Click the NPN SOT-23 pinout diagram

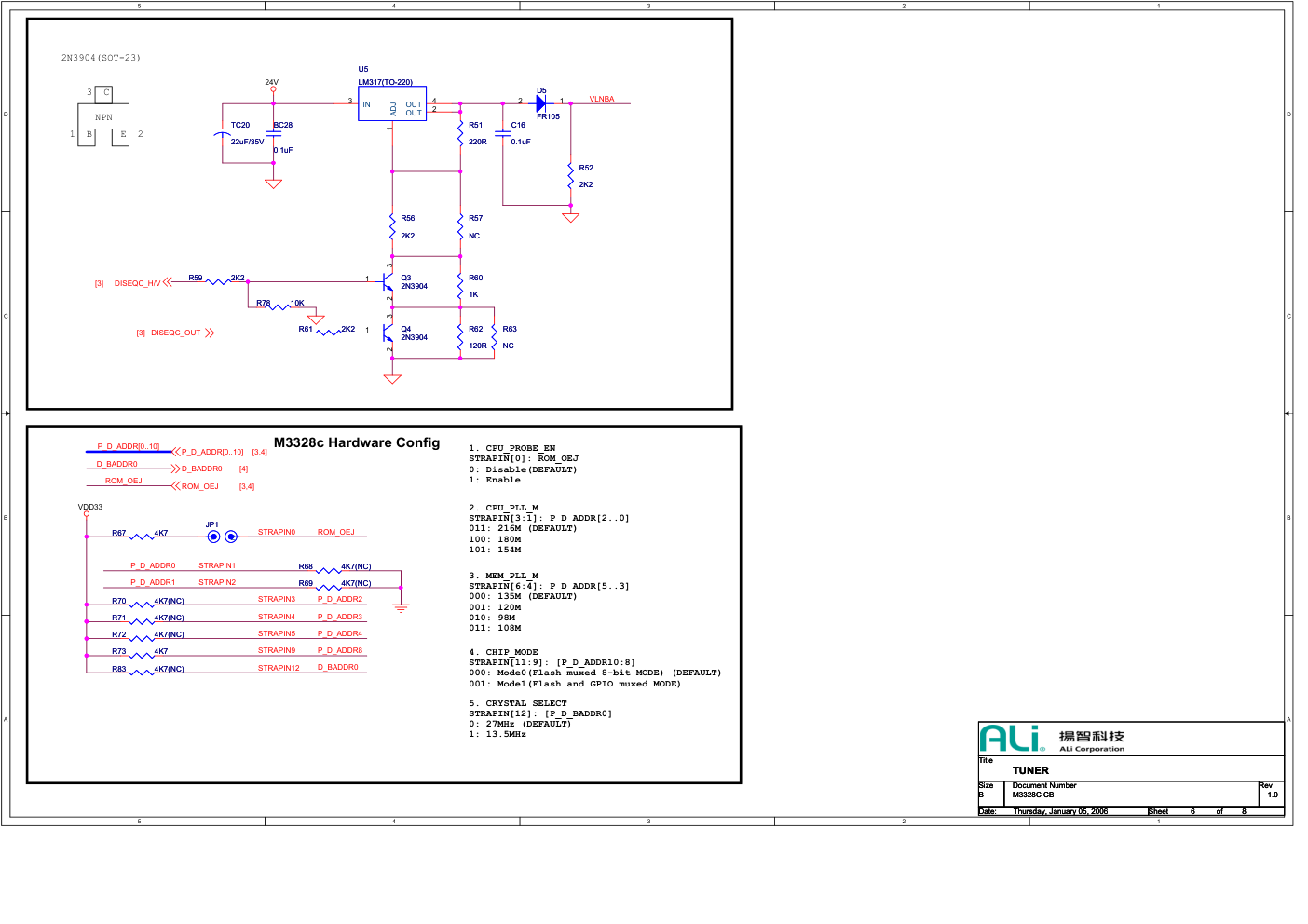[103, 117]
